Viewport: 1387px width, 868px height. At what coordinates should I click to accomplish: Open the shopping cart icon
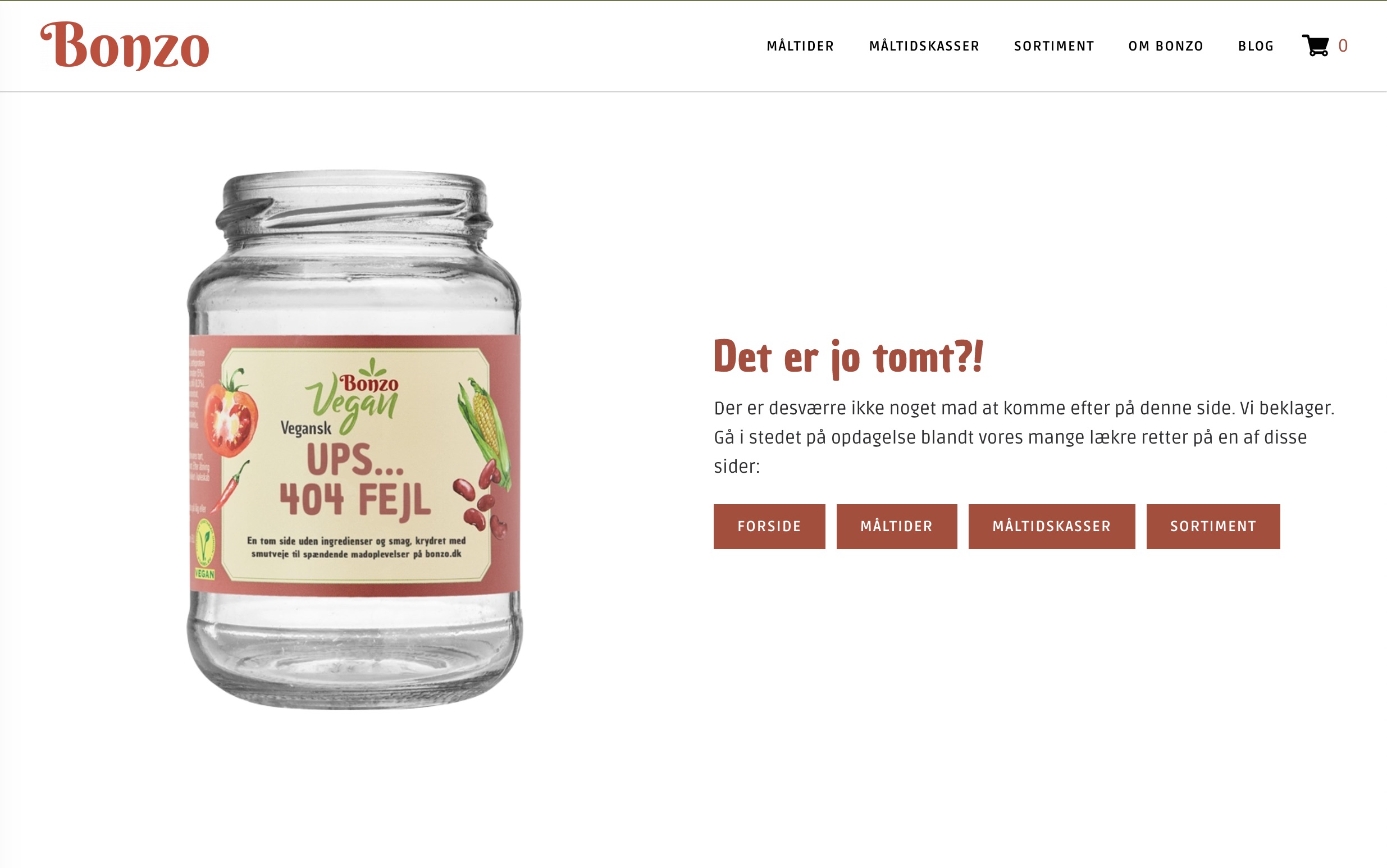tap(1315, 45)
